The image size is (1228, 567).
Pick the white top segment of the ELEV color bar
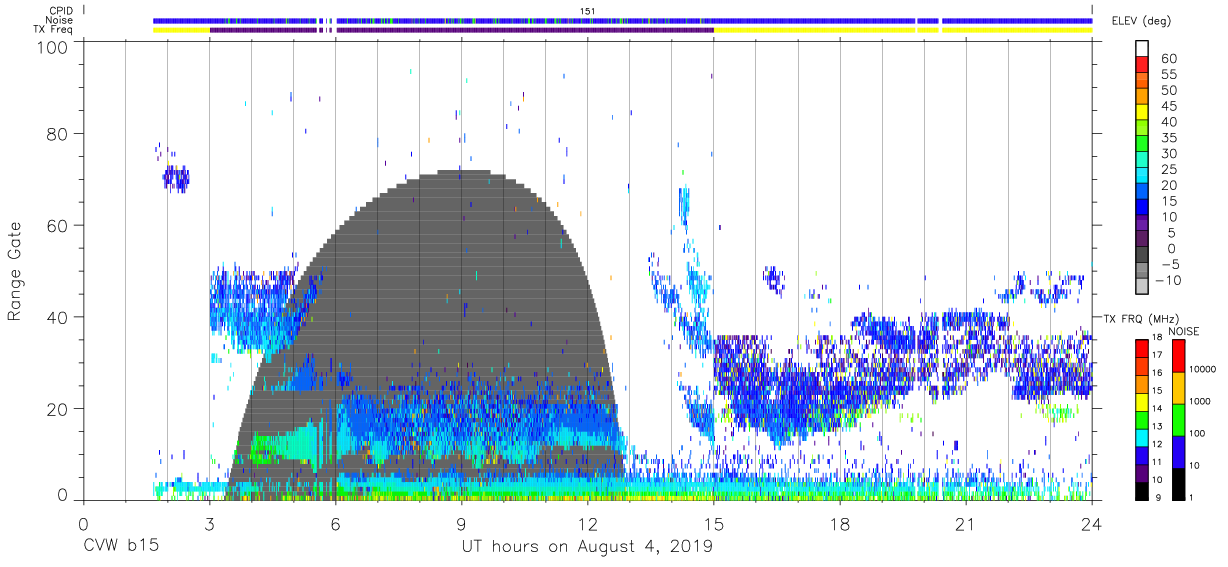point(1142,49)
